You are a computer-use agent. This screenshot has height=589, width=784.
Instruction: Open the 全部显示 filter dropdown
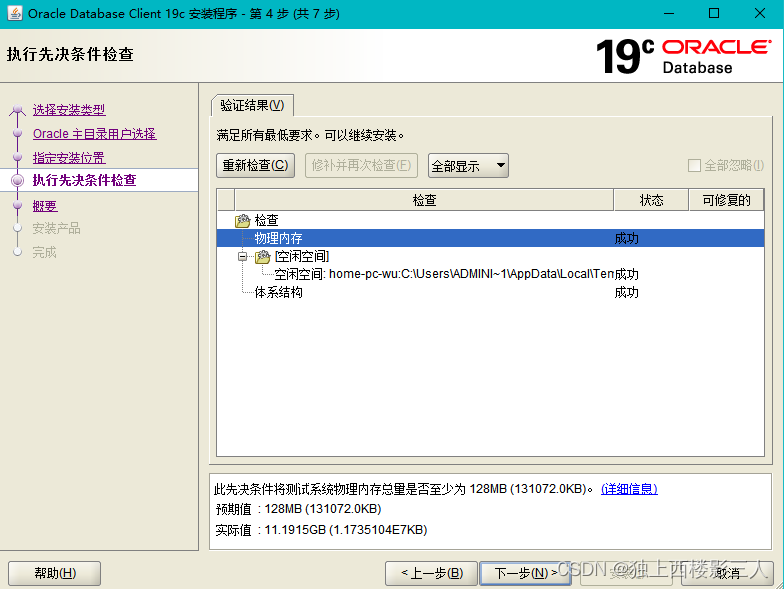tap(468, 166)
